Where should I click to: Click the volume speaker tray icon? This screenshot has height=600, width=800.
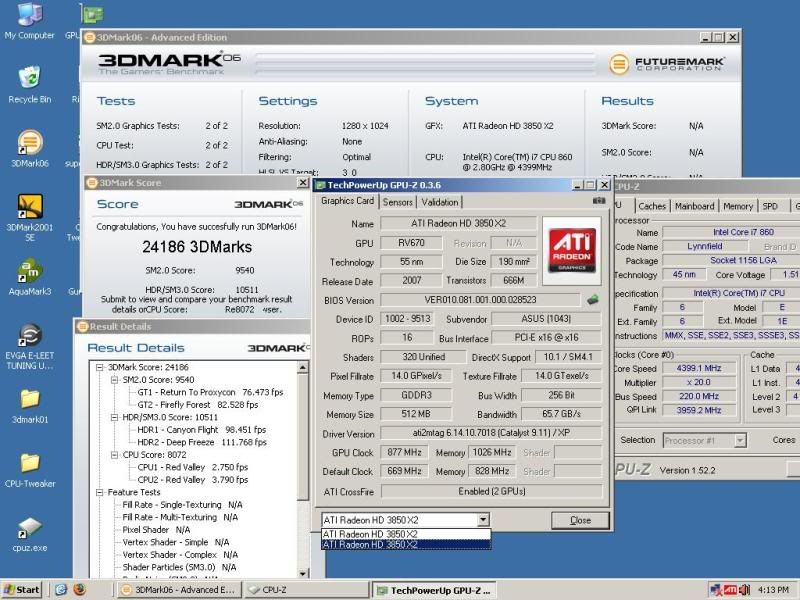[744, 590]
